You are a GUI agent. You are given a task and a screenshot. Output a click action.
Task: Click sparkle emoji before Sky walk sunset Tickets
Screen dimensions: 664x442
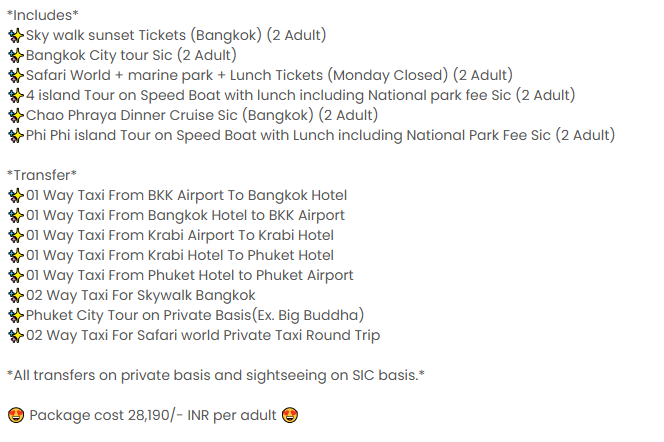(x=16, y=36)
